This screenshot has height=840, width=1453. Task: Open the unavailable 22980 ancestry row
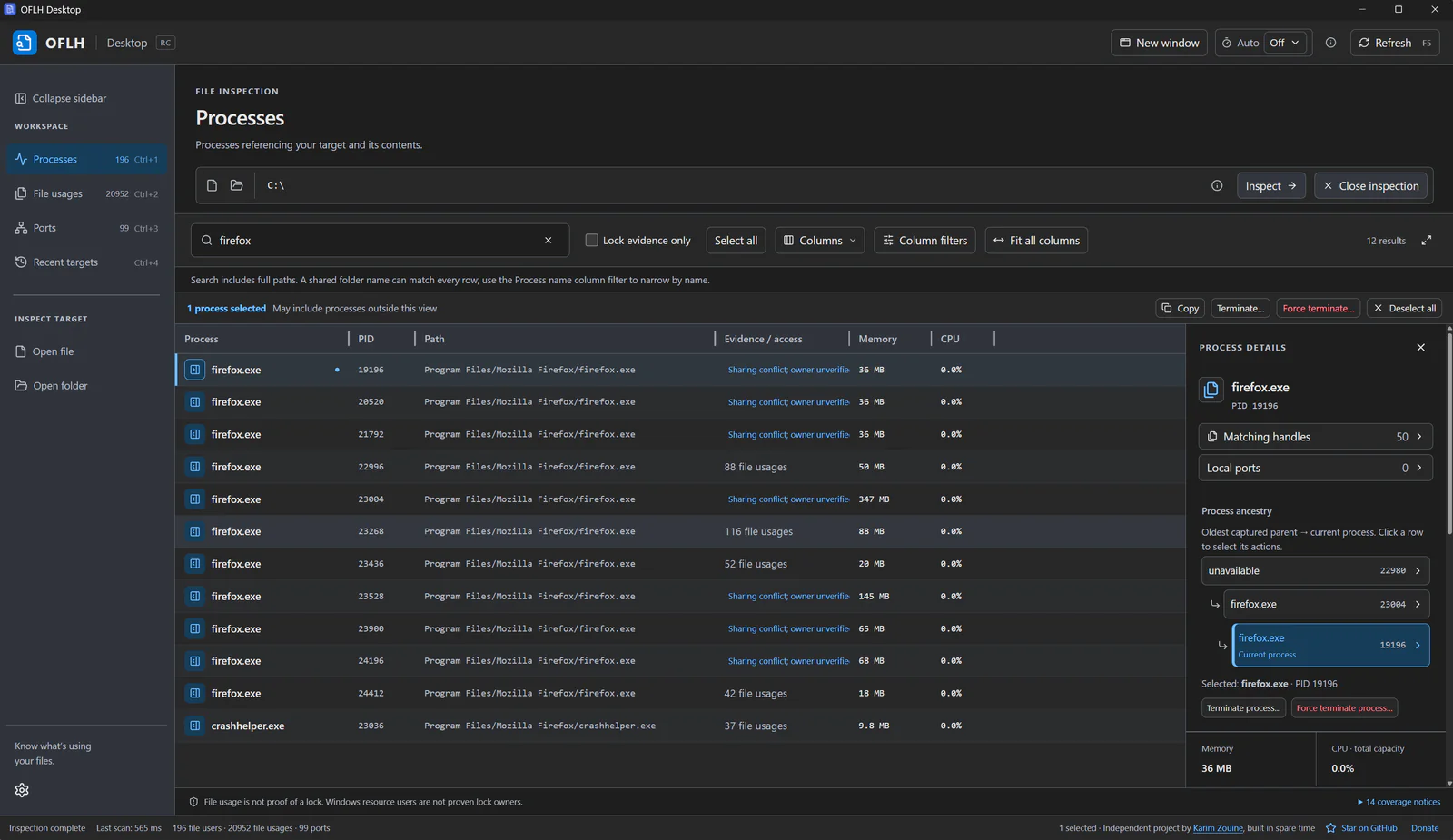1315,571
